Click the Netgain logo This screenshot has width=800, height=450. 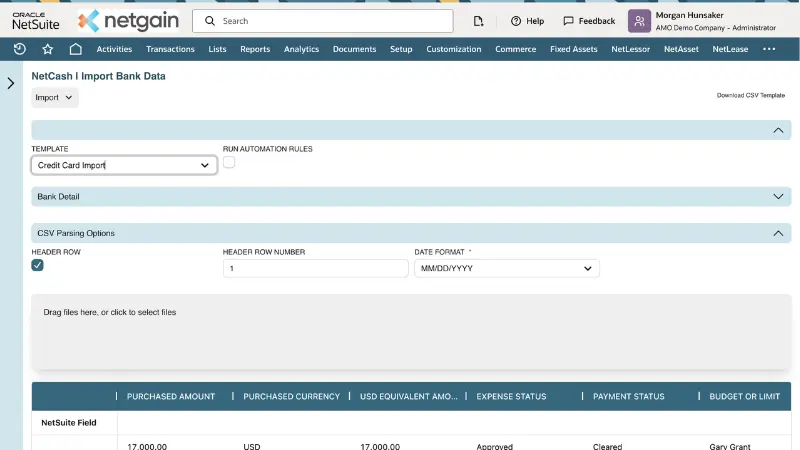[x=129, y=21]
